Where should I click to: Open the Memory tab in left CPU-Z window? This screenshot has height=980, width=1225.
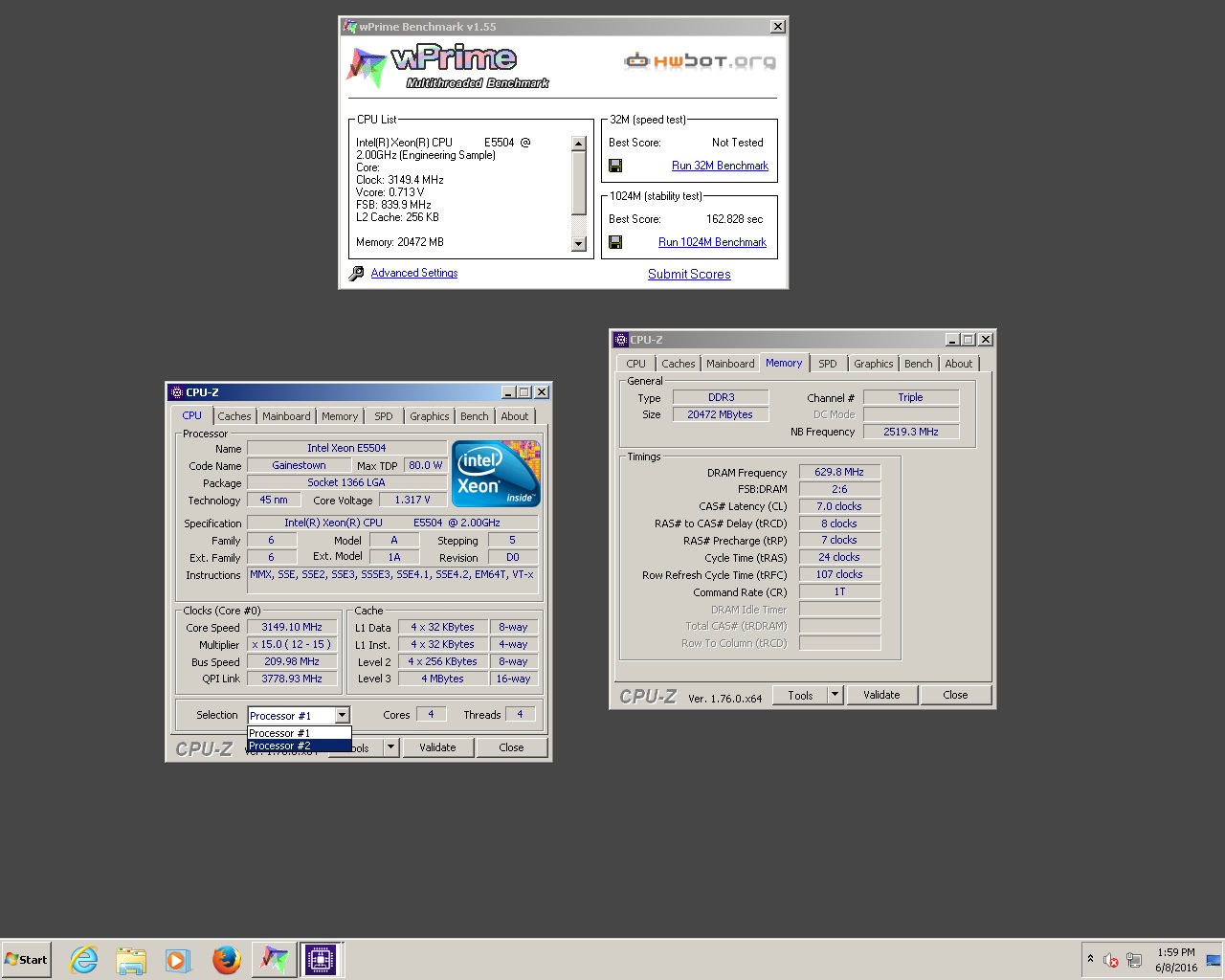point(340,416)
